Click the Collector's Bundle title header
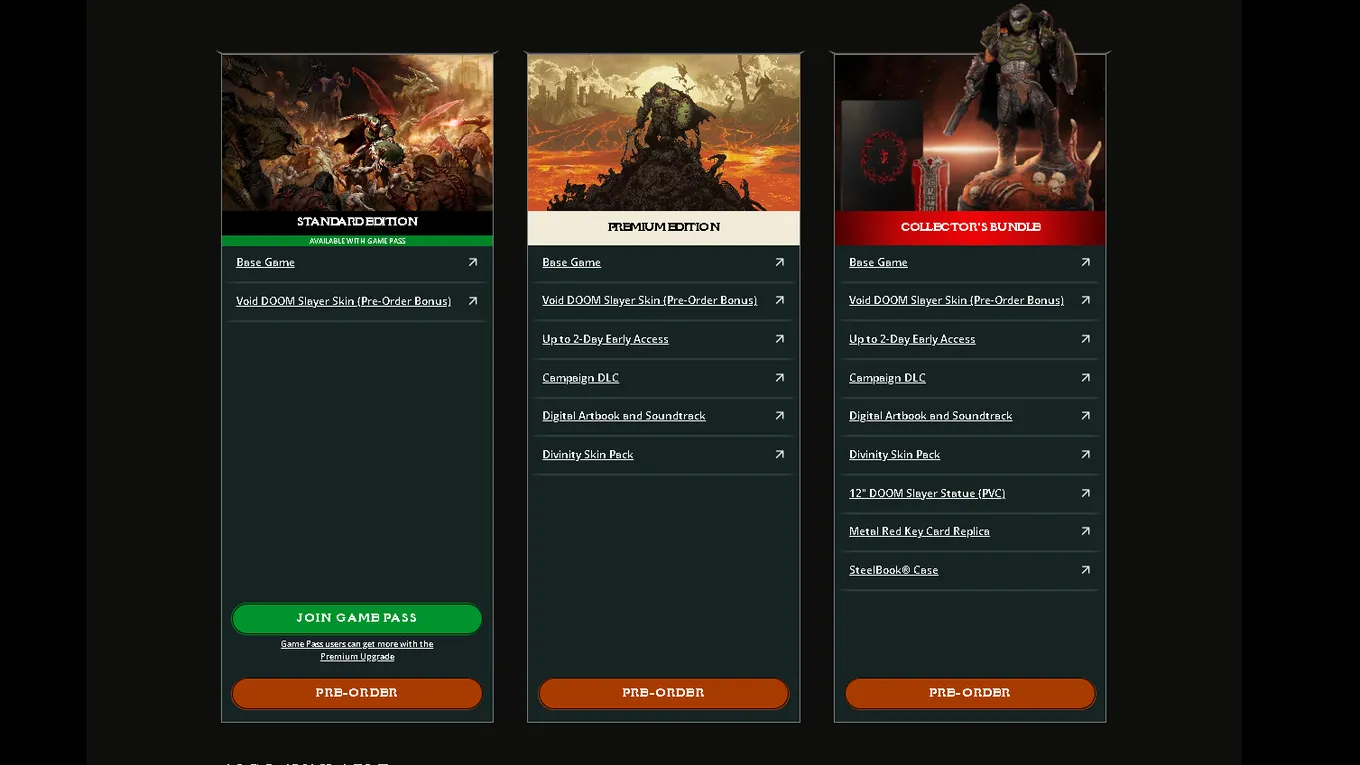The width and height of the screenshot is (1360, 765). coord(970,227)
